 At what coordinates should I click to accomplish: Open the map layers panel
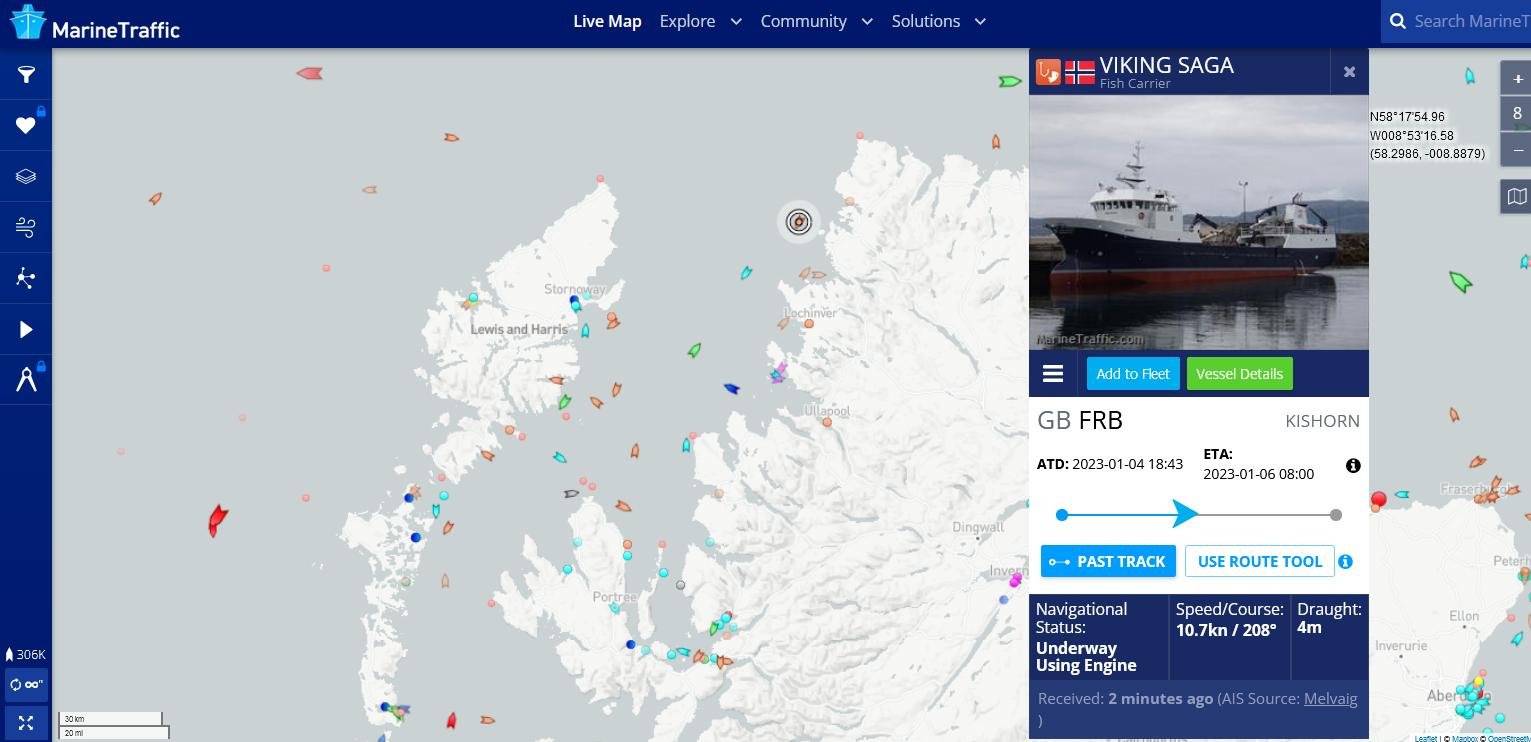click(26, 177)
